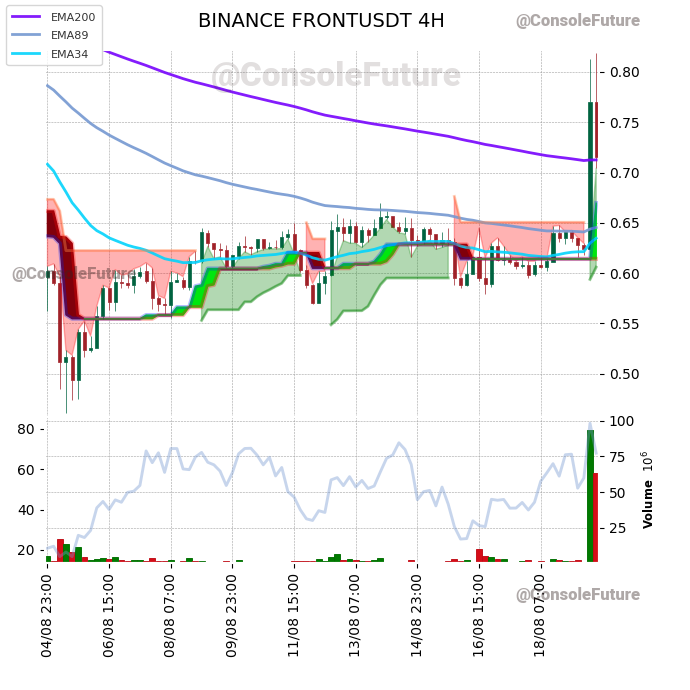Viewport: 690px width, 690px height.
Task: Click the 80 RSI axis label
Action: [26, 429]
